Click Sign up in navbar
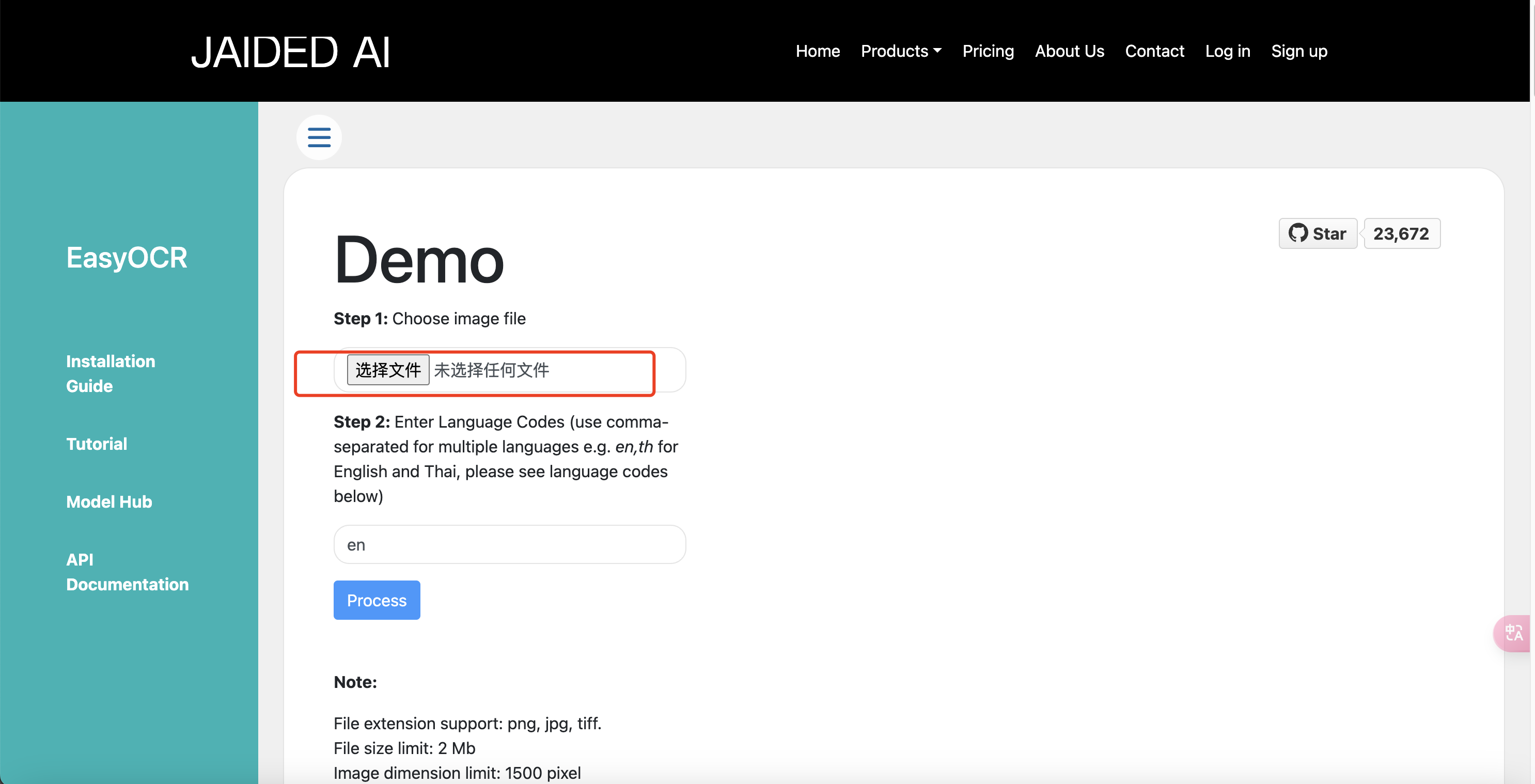The image size is (1535, 784). coord(1298,51)
